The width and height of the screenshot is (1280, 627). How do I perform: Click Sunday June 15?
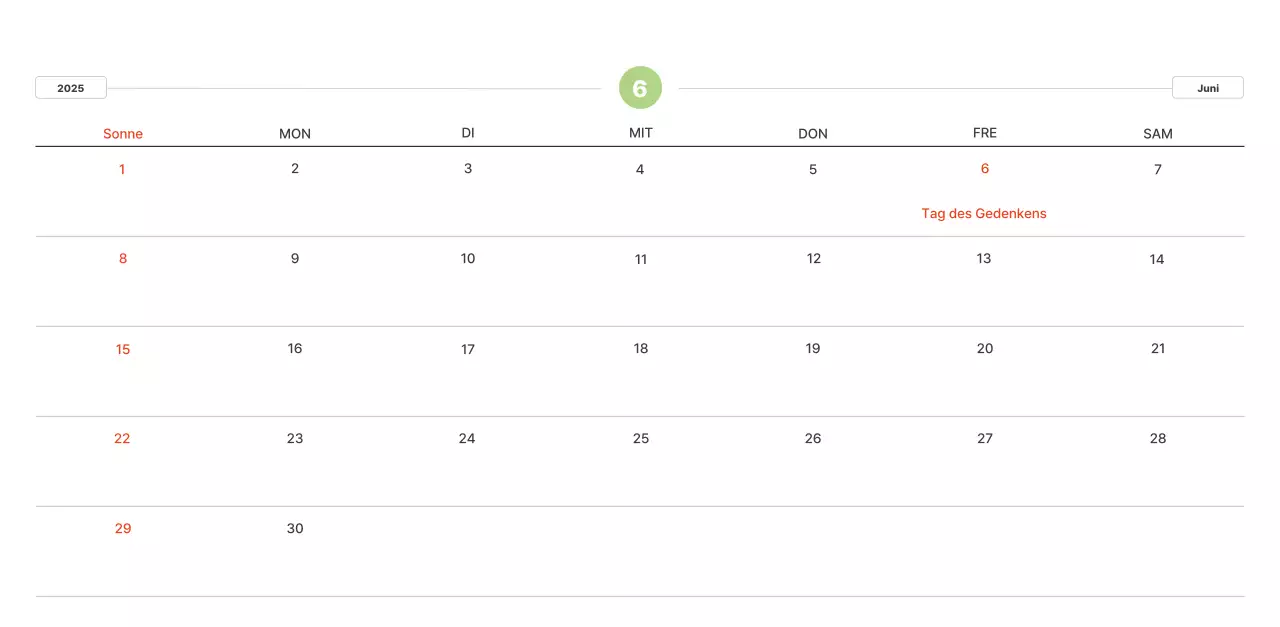pyautogui.click(x=123, y=349)
